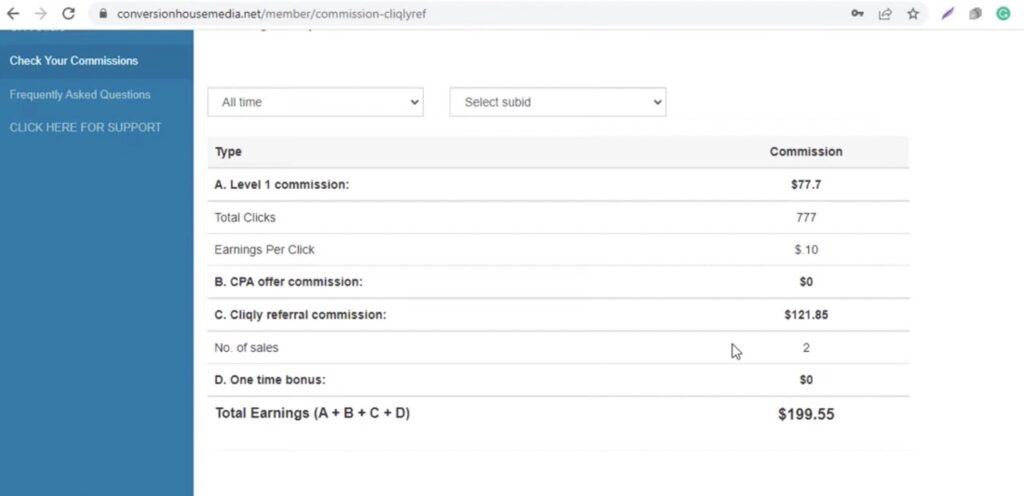Click the padlock site info icon
Image resolution: width=1024 pixels, height=496 pixels.
[x=102, y=14]
